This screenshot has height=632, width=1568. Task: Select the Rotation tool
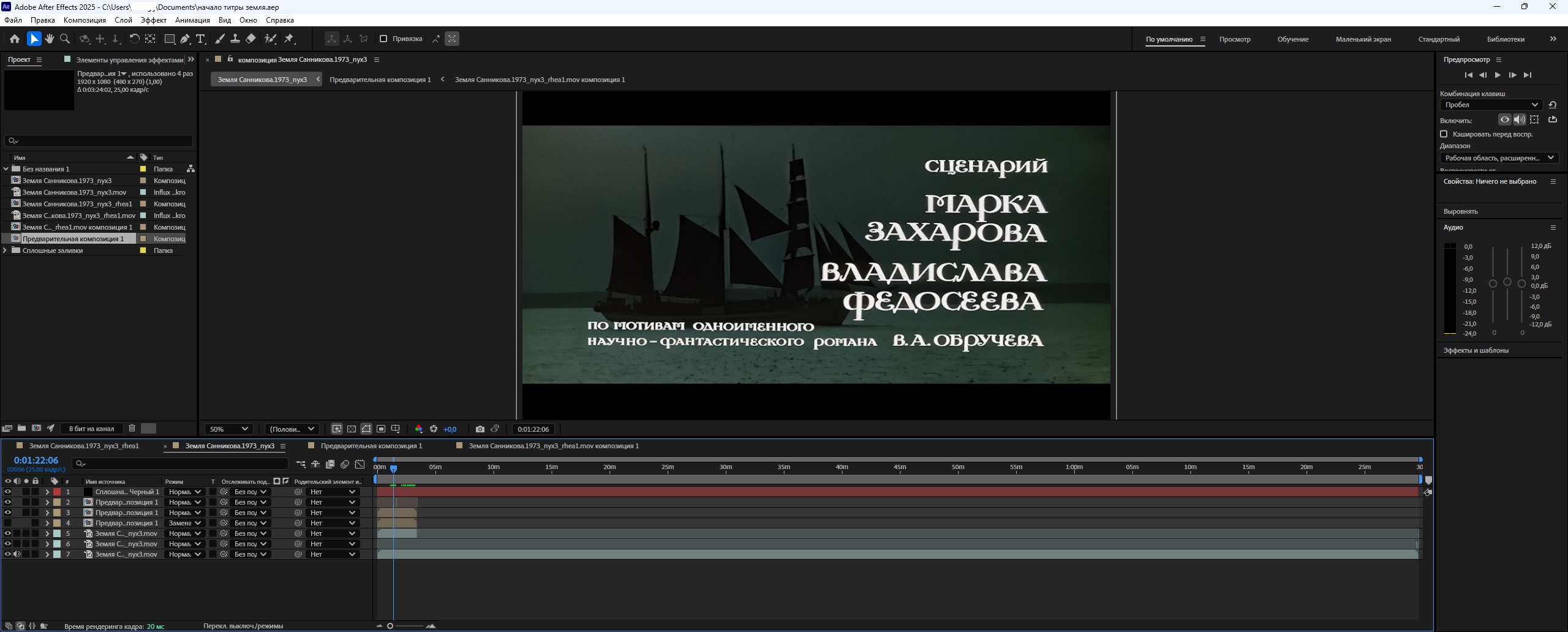(134, 39)
